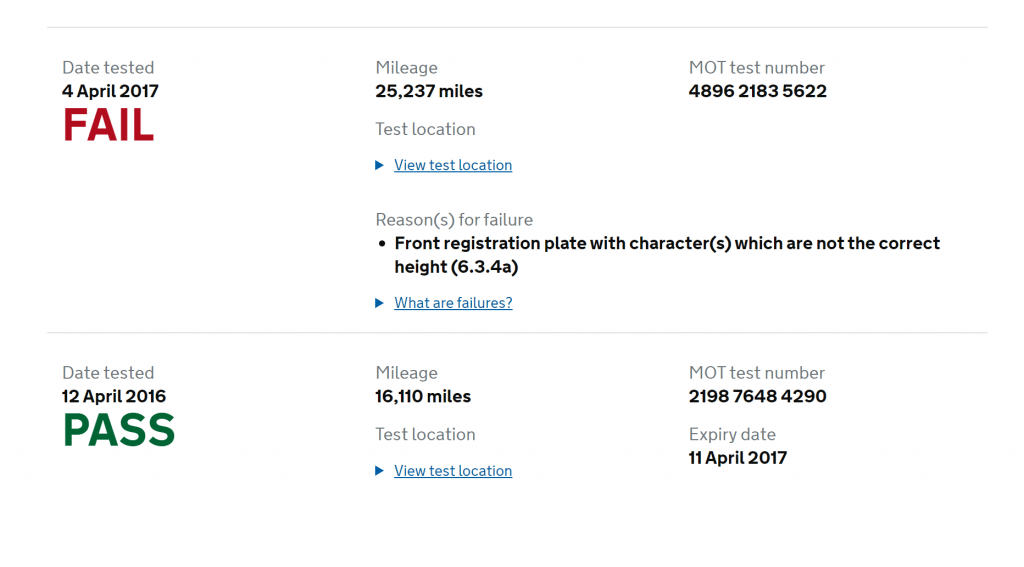Viewport: 1024px width, 567px height.
Task: Click the red FAIL result text
Action: coord(108,126)
